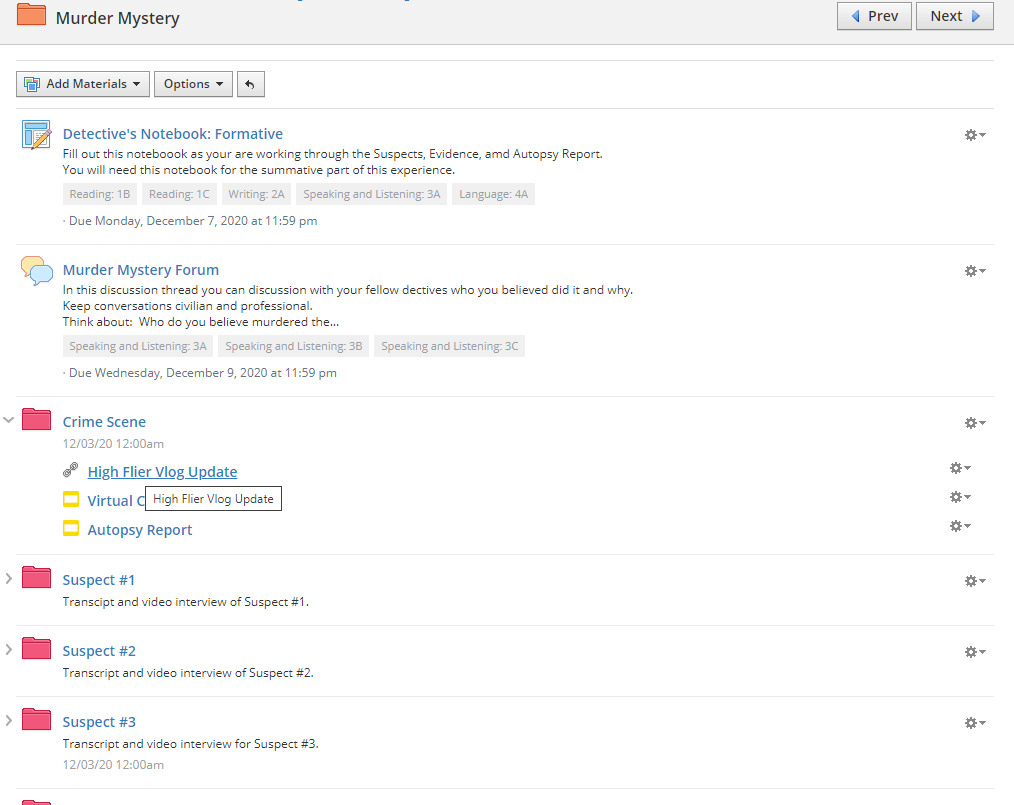This screenshot has height=805, width=1014.
Task: Go to the next folder with Next
Action: point(955,16)
